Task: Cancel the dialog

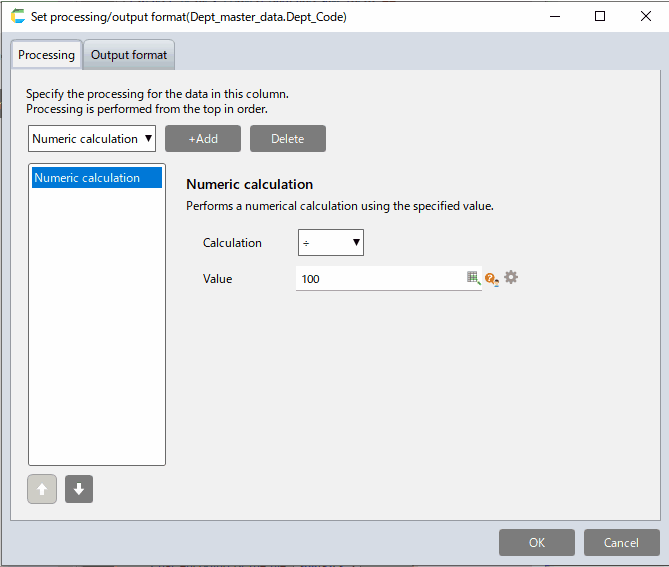Action: [x=621, y=542]
